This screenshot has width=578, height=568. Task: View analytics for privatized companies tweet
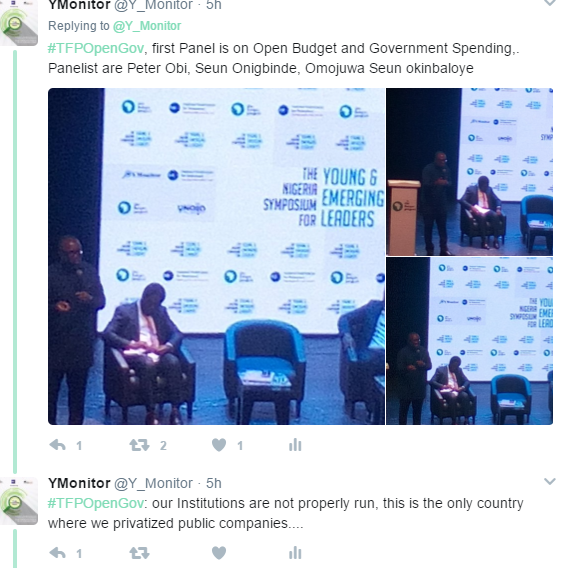[x=295, y=553]
